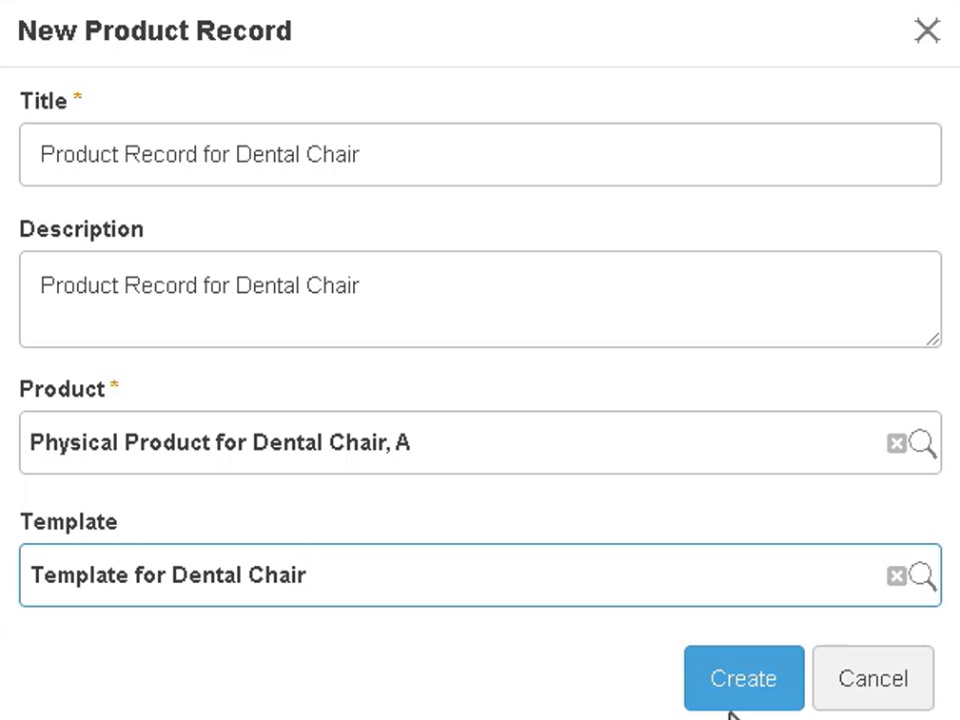960x720 pixels.
Task: Click the required asterisk beside Title
Action: coord(78,98)
